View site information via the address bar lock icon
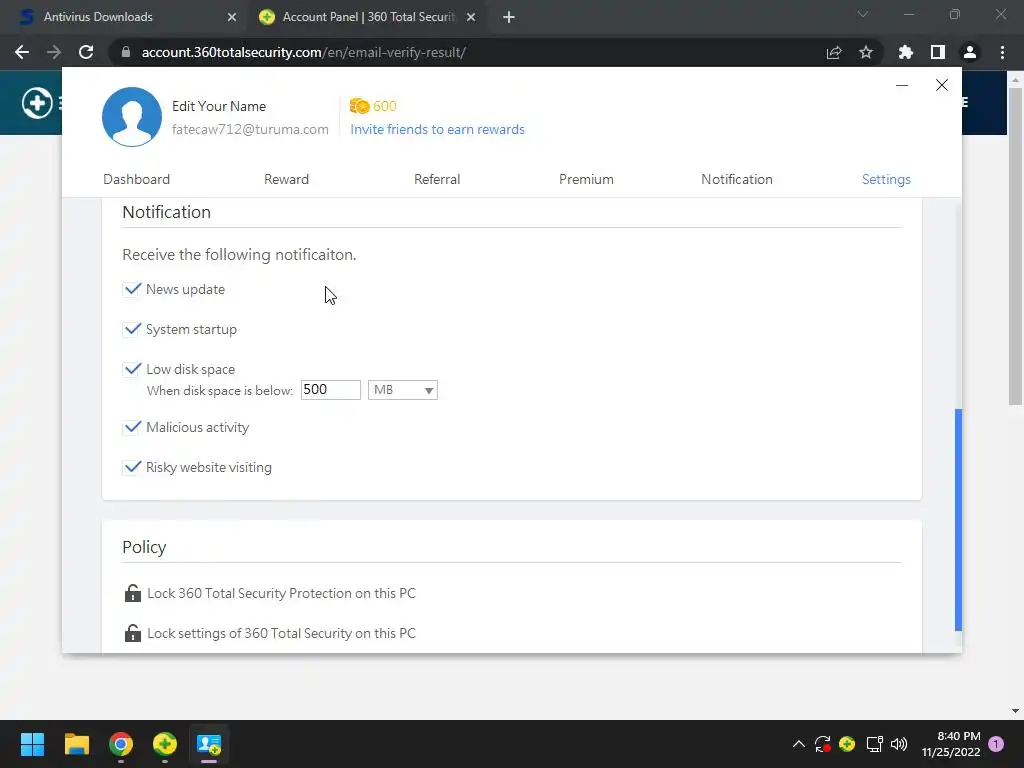1024x768 pixels. point(126,52)
